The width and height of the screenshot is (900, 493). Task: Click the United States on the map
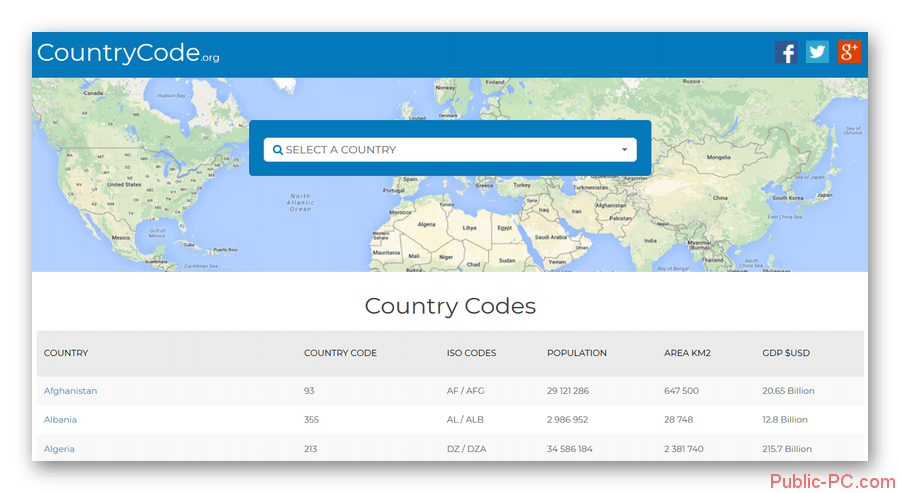click(125, 185)
